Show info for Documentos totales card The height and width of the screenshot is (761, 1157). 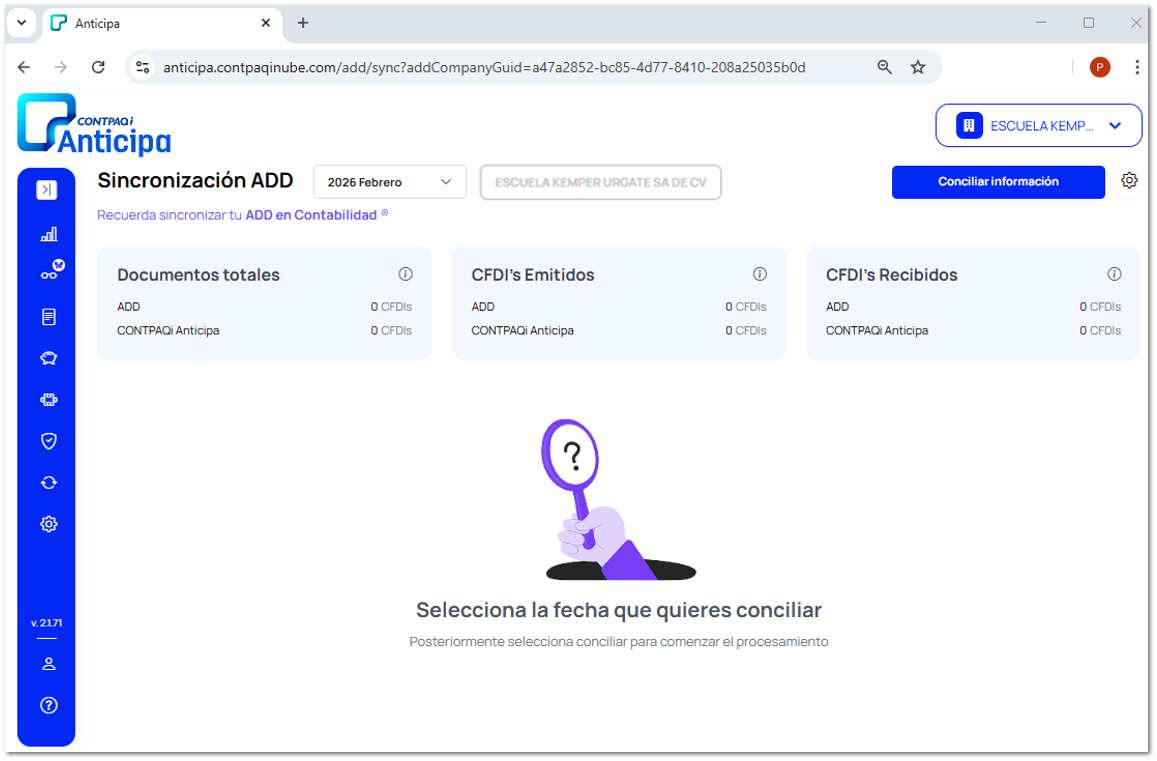[x=405, y=274]
